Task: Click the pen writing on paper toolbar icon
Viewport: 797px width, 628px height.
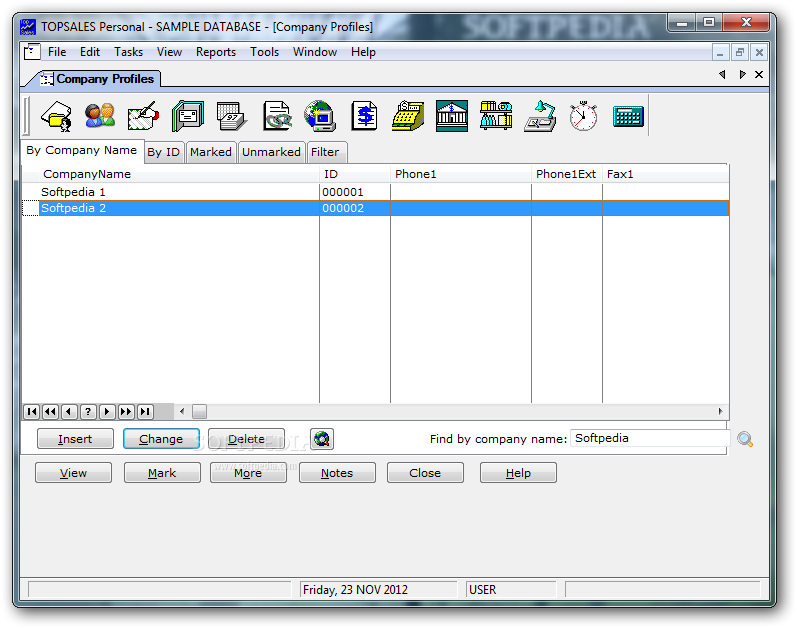Action: pos(144,116)
